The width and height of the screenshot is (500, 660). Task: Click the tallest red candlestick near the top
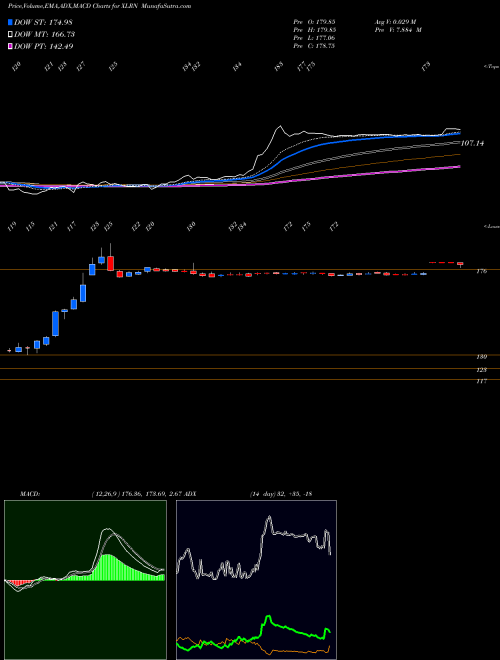click(x=110, y=261)
